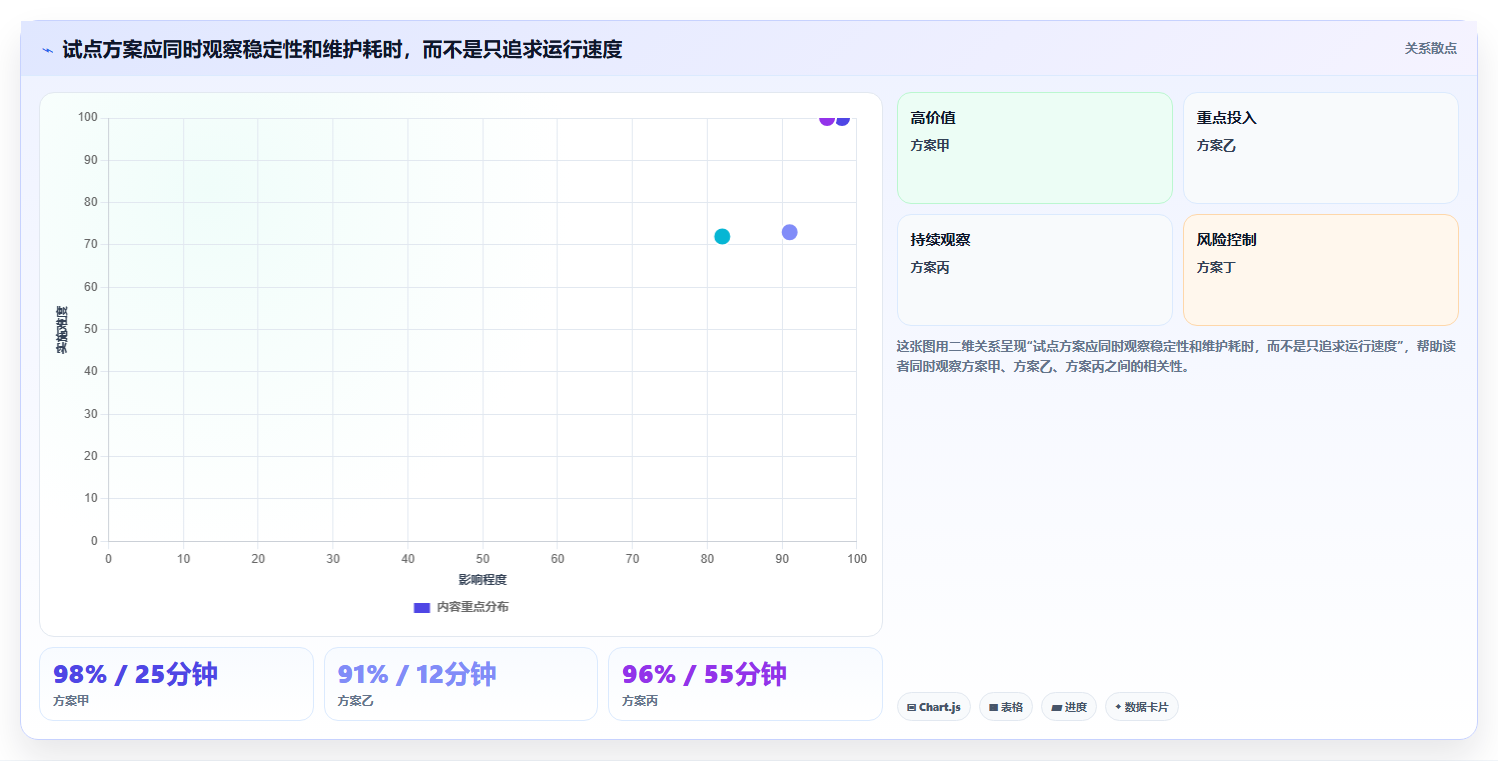Open the 风险控制 方案丁 card

(x=1320, y=270)
